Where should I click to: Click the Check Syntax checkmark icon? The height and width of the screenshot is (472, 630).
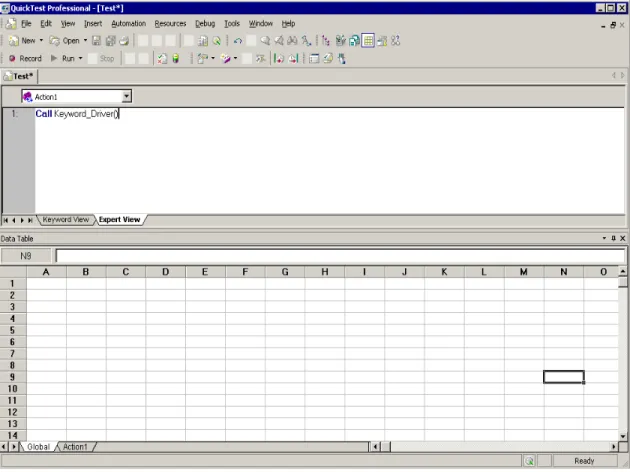point(162,59)
